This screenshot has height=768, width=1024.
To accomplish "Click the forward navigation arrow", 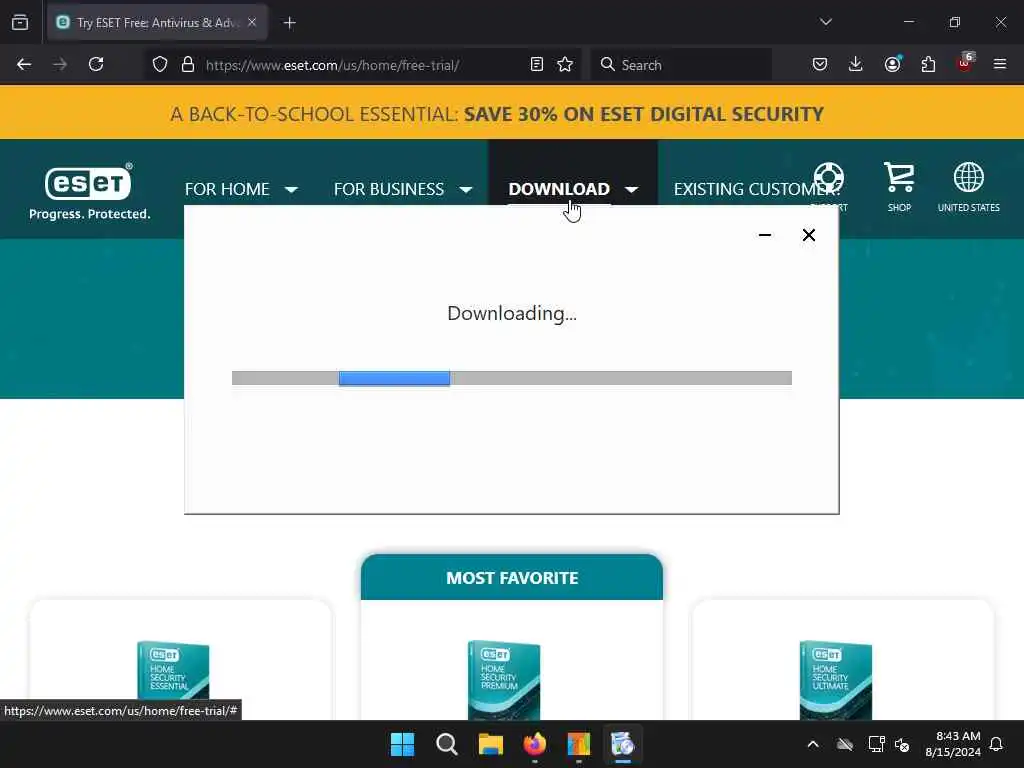I will pos(59,65).
